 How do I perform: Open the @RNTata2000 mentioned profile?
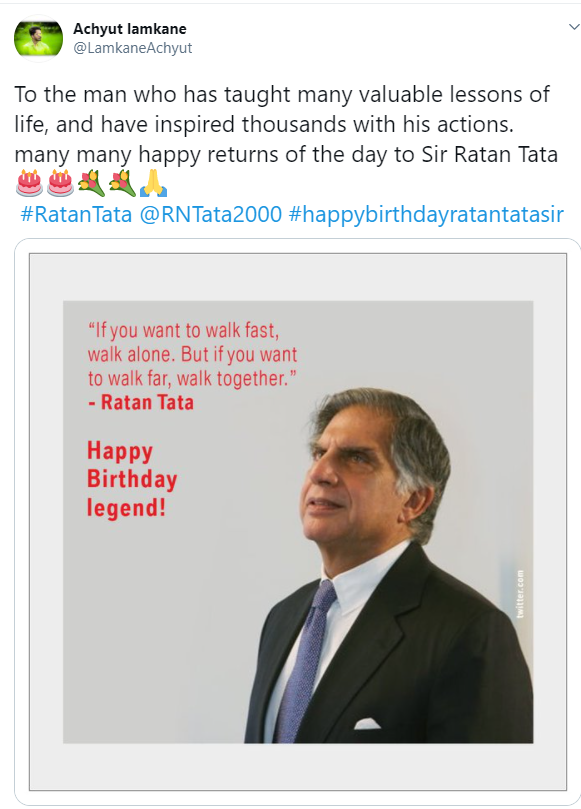[x=211, y=214]
